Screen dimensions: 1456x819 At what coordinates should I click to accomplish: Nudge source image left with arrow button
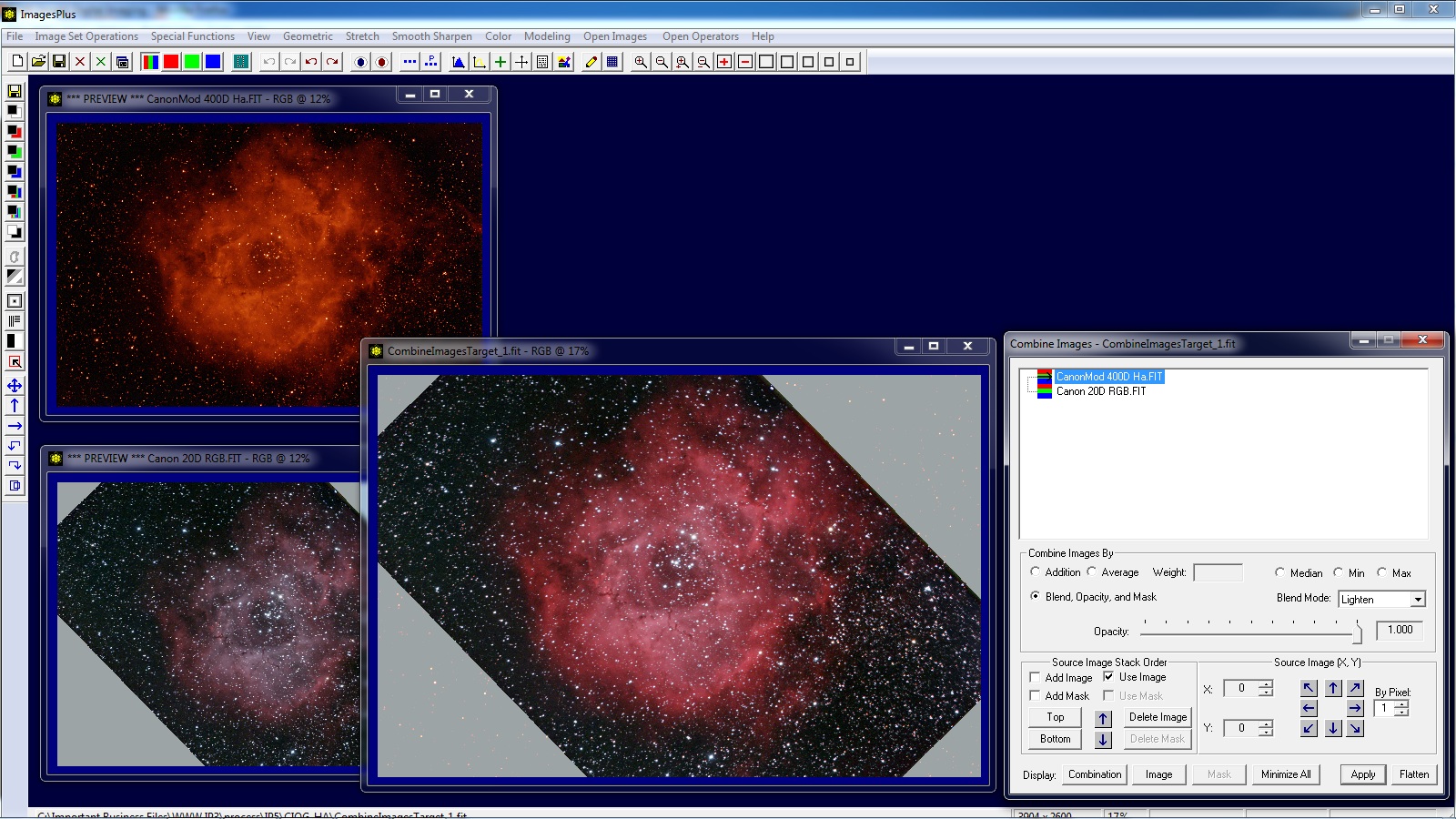(1309, 708)
